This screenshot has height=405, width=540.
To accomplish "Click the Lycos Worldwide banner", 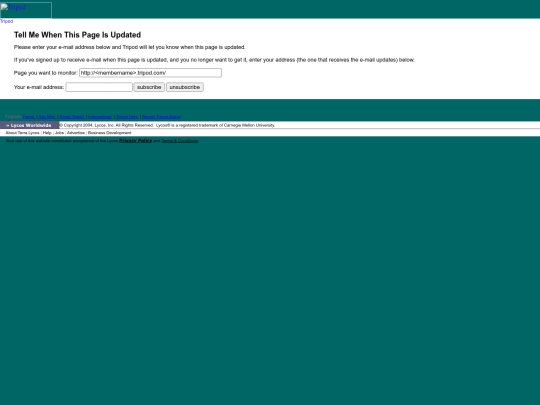I will 30,125.
